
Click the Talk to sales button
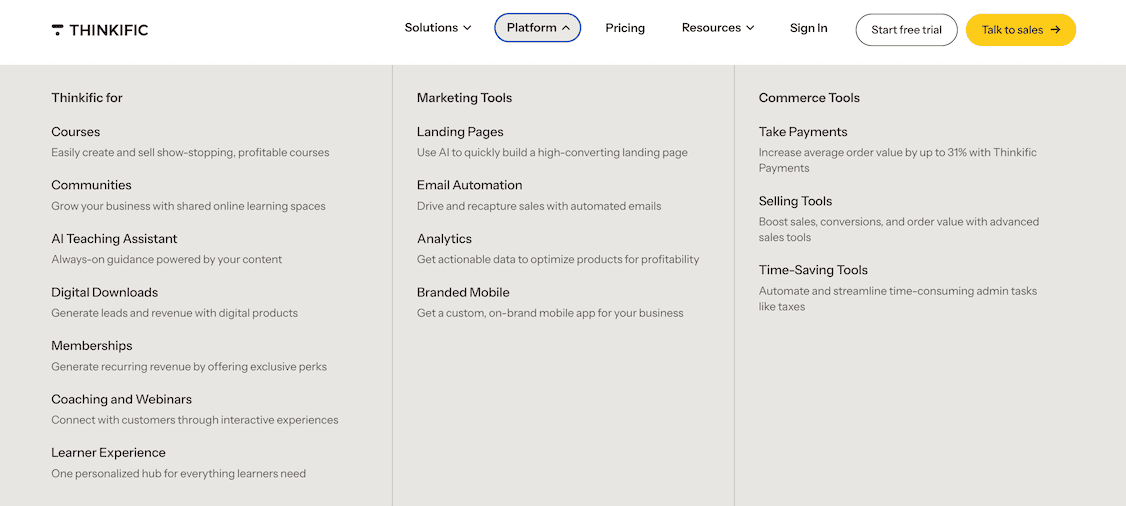[x=1020, y=30]
